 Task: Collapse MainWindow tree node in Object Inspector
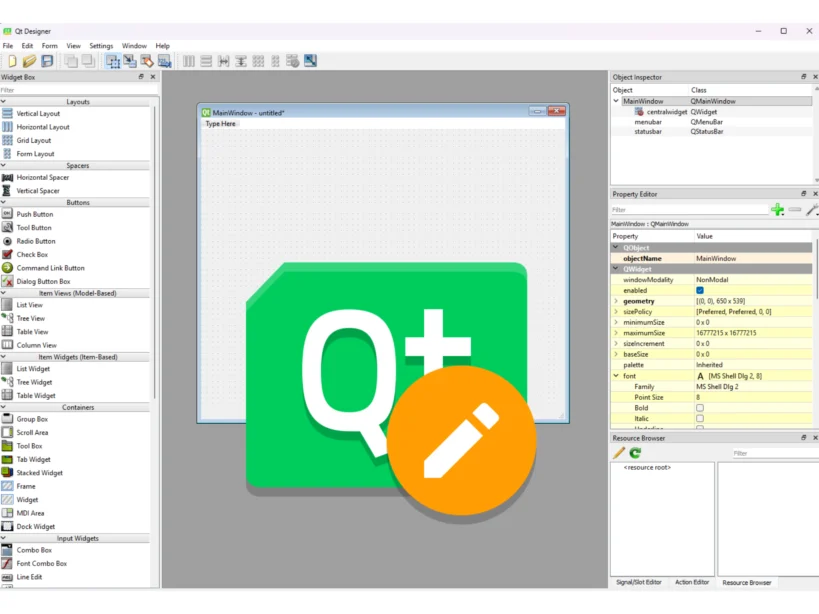616,101
